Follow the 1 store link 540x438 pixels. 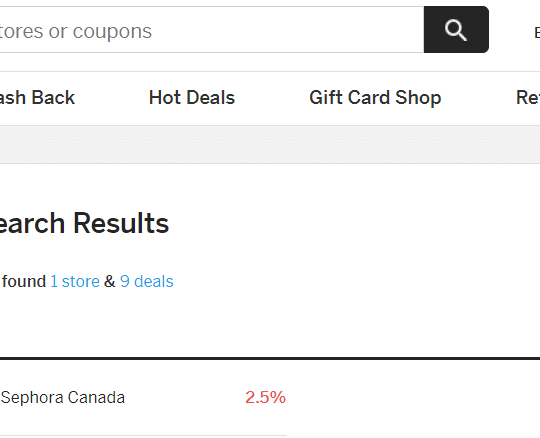coord(75,281)
